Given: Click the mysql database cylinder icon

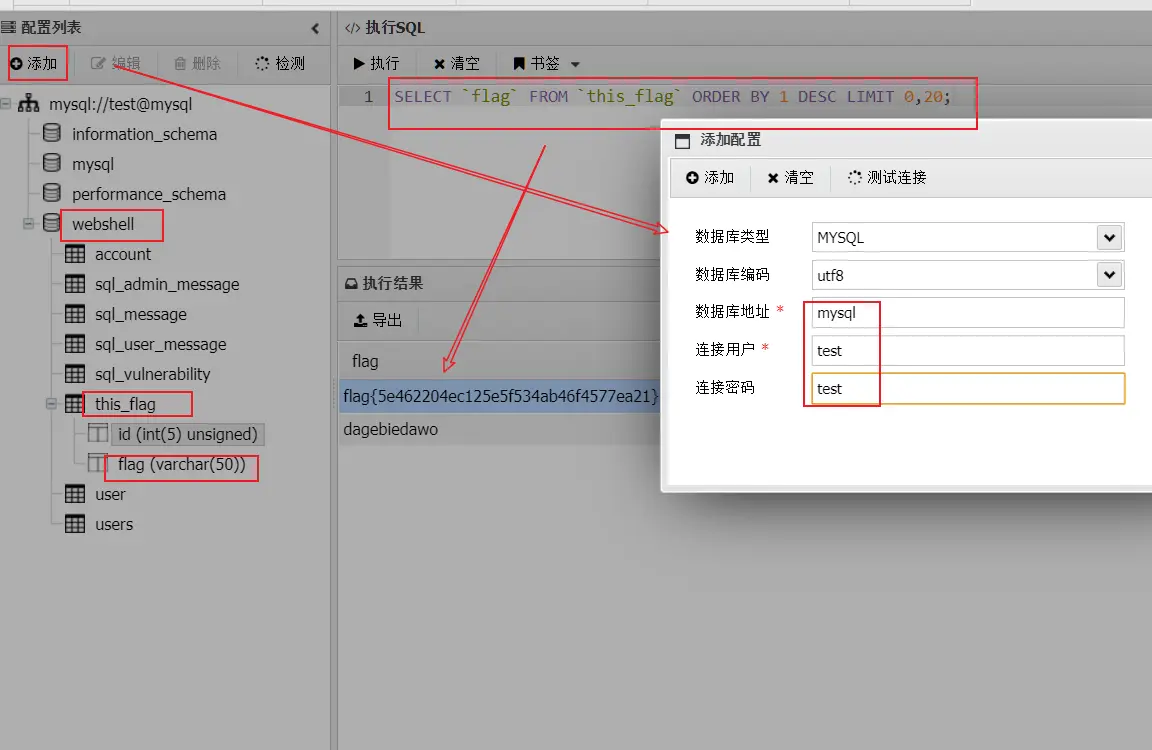Looking at the screenshot, I should click(x=51, y=163).
